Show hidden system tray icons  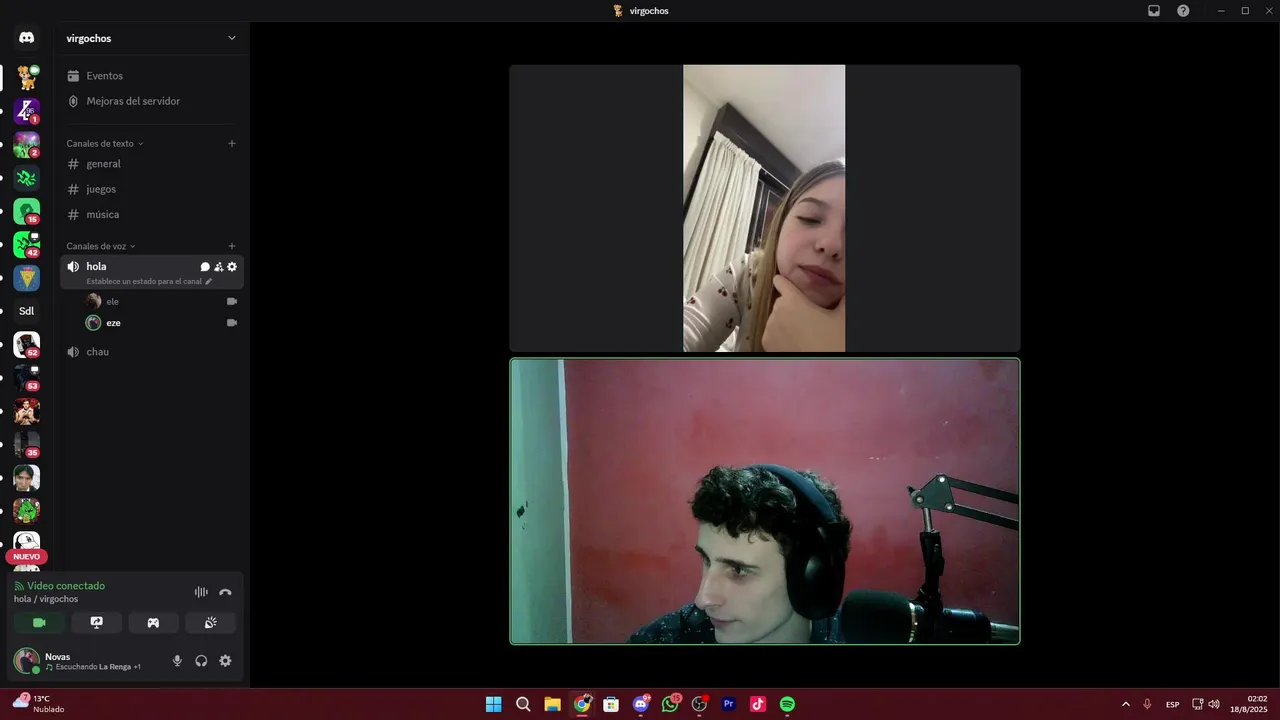tap(1126, 704)
